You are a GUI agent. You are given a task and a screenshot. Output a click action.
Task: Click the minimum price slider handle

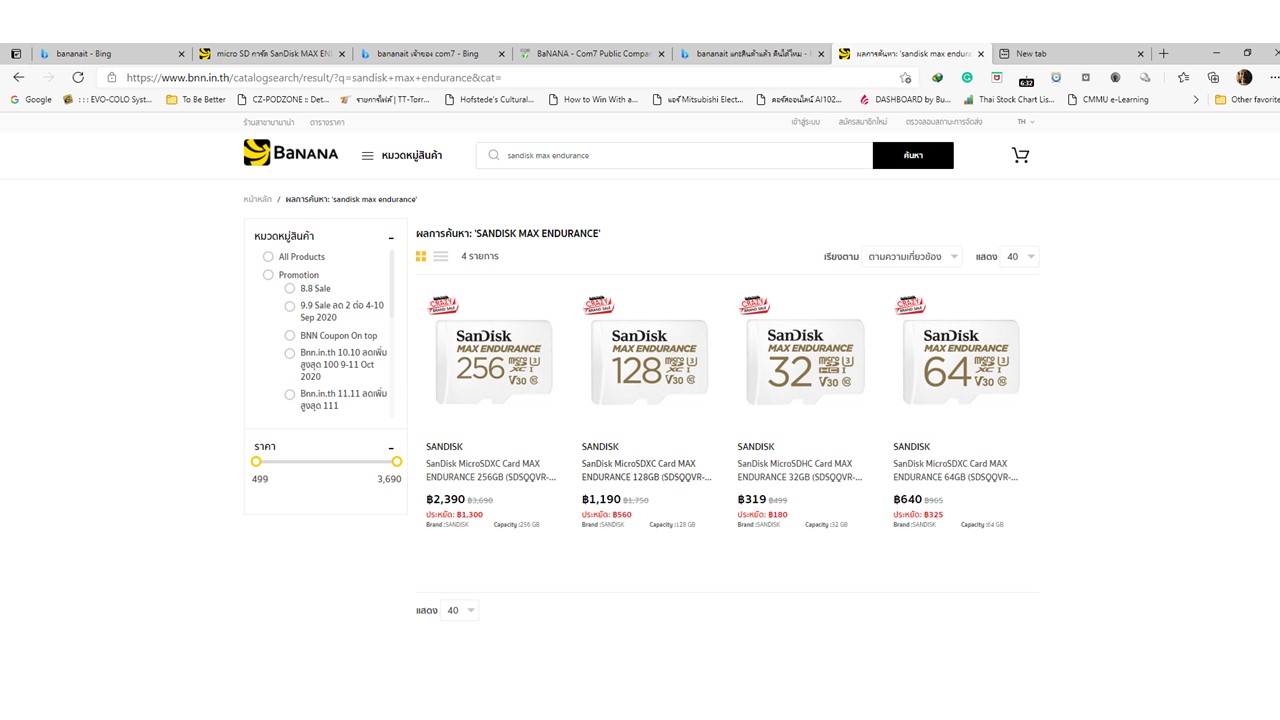pyautogui.click(x=256, y=461)
